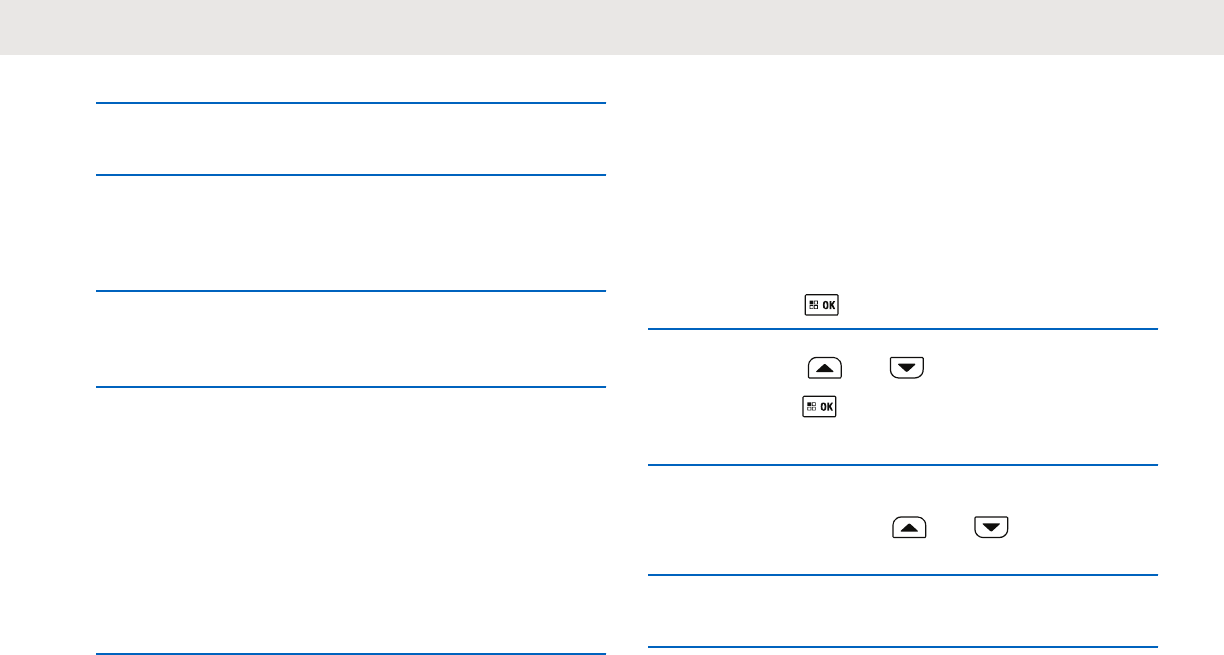Click the blue divider below the first OK icon
The height and width of the screenshot is (655, 1224).
903,329
